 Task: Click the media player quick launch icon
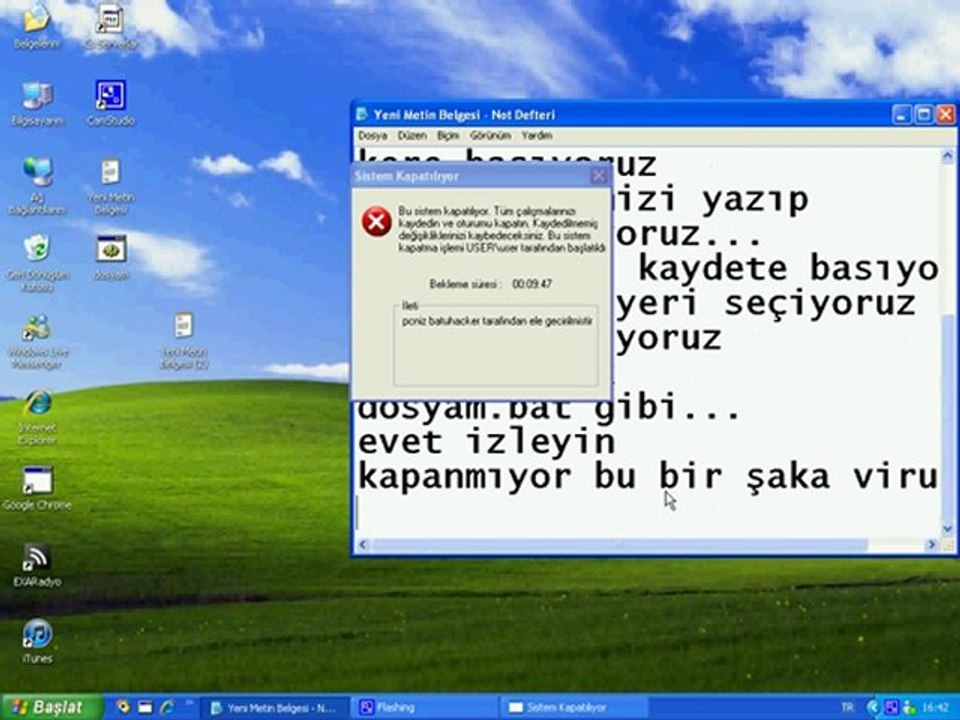123,707
